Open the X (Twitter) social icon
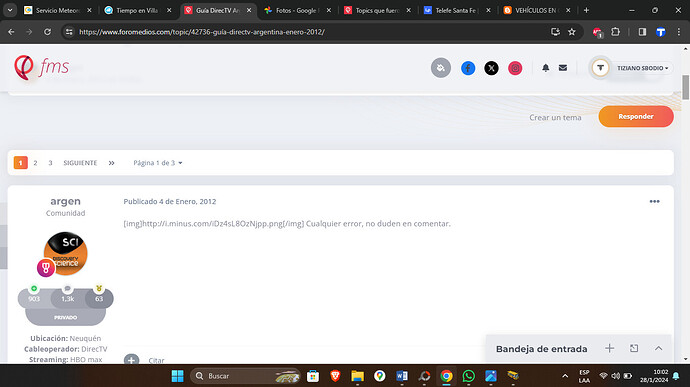 491,68
